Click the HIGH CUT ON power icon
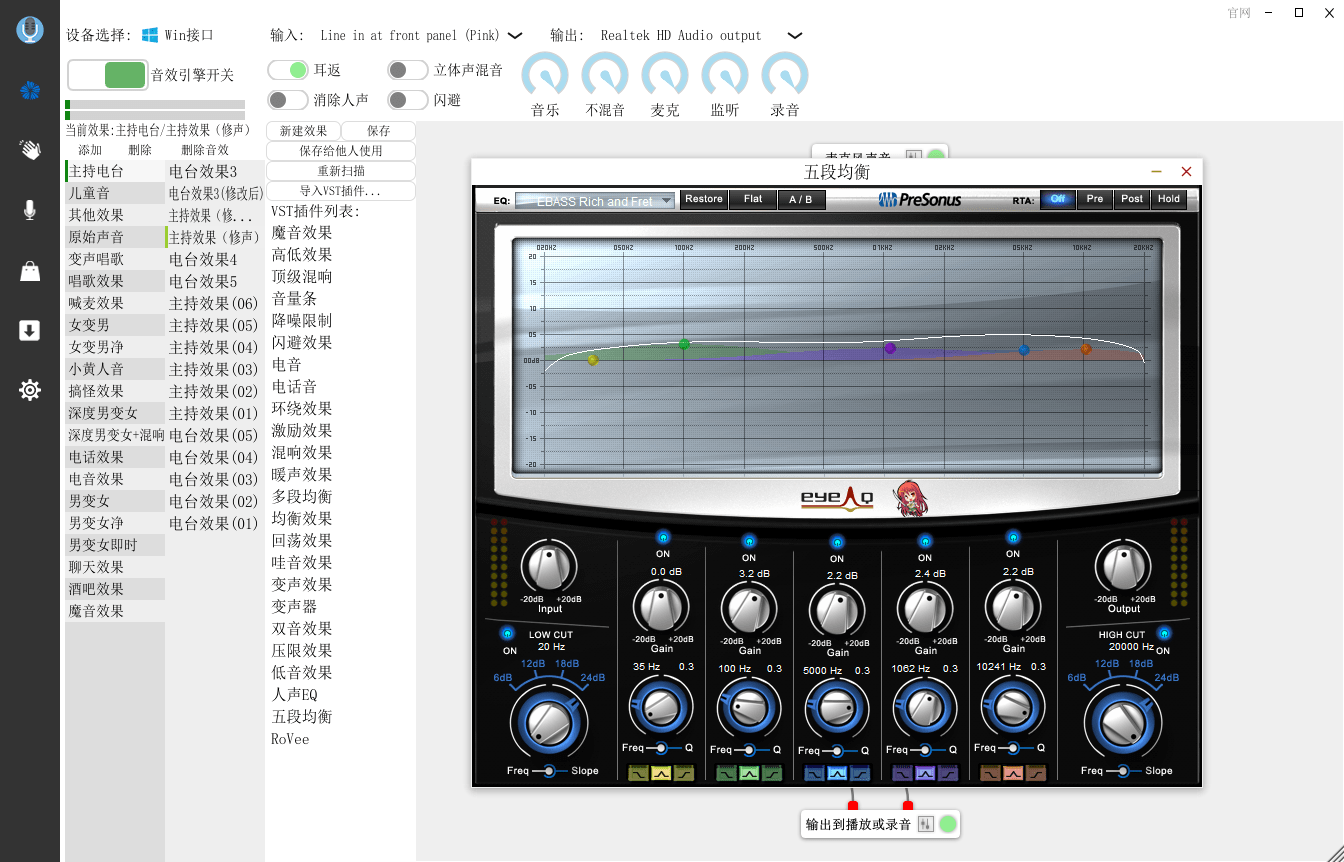Image resolution: width=1344 pixels, height=862 pixels. (1163, 633)
